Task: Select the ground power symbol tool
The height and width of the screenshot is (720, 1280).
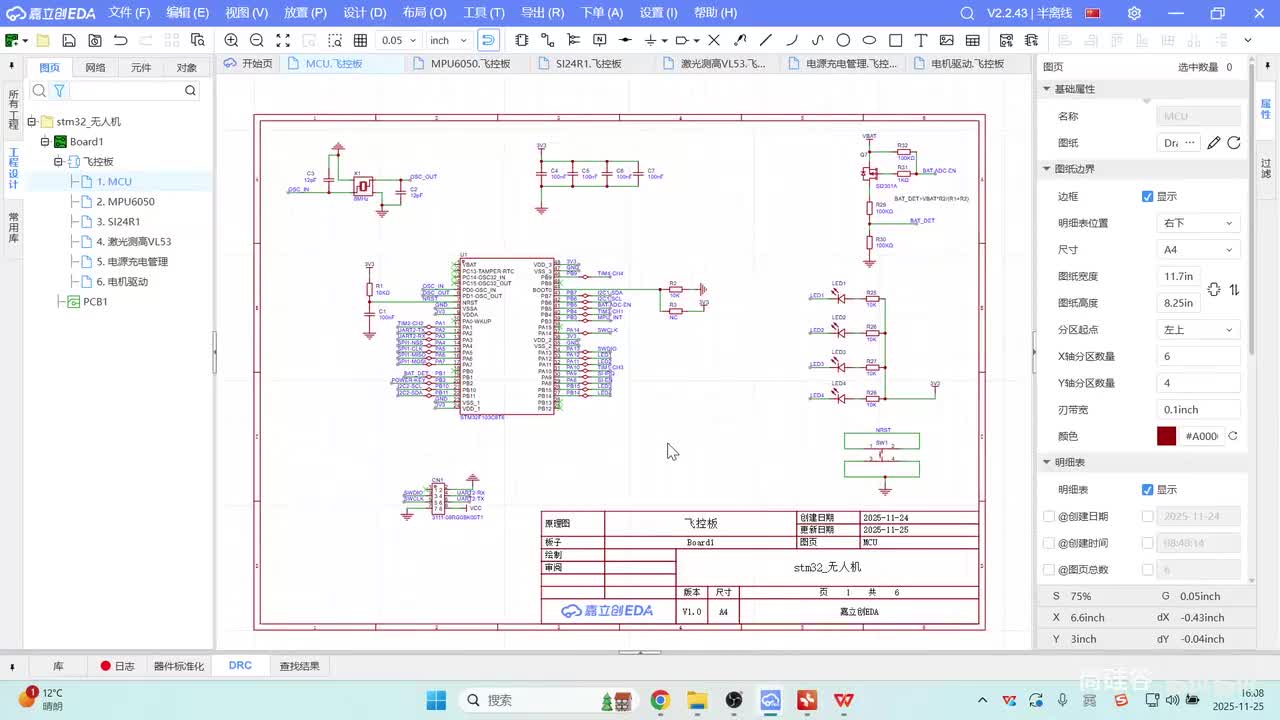Action: pyautogui.click(x=651, y=41)
